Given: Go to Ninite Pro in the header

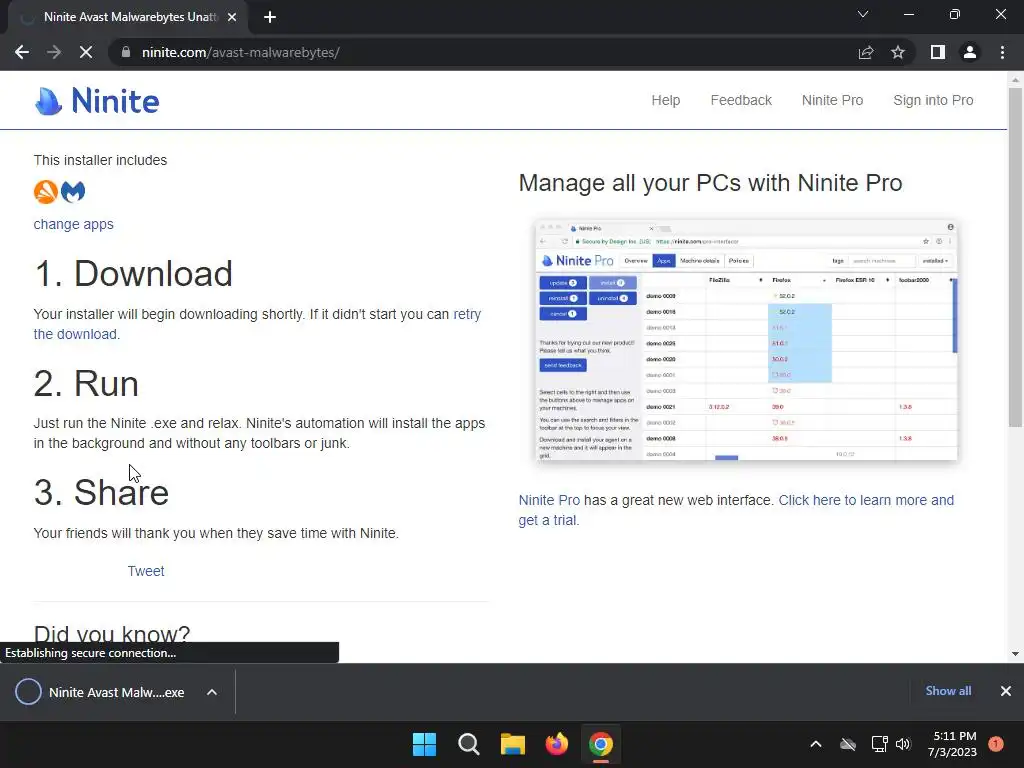Looking at the screenshot, I should tap(832, 101).
